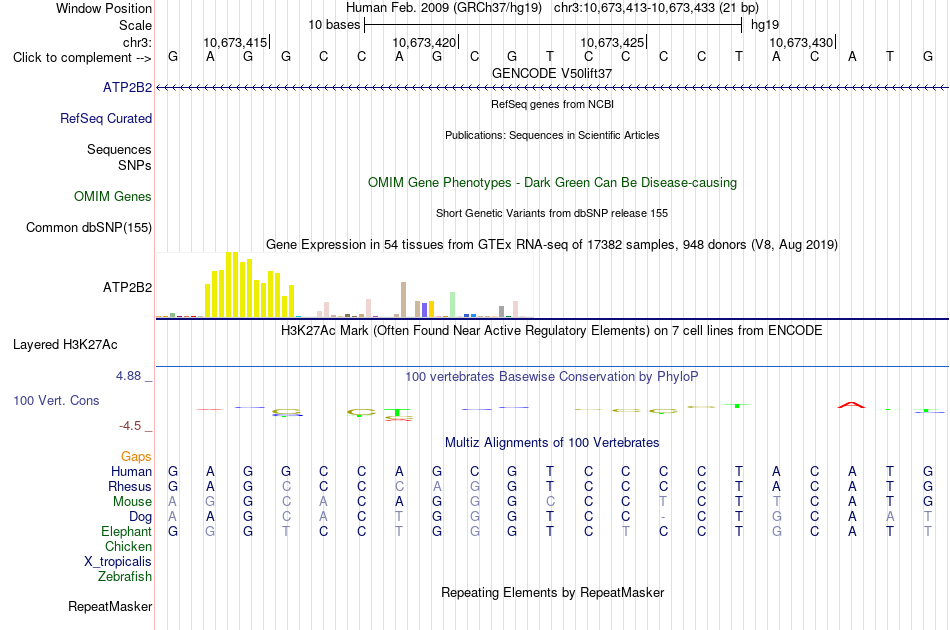Open the RefSeq Curated track label
The width and height of the screenshot is (950, 630).
point(106,118)
